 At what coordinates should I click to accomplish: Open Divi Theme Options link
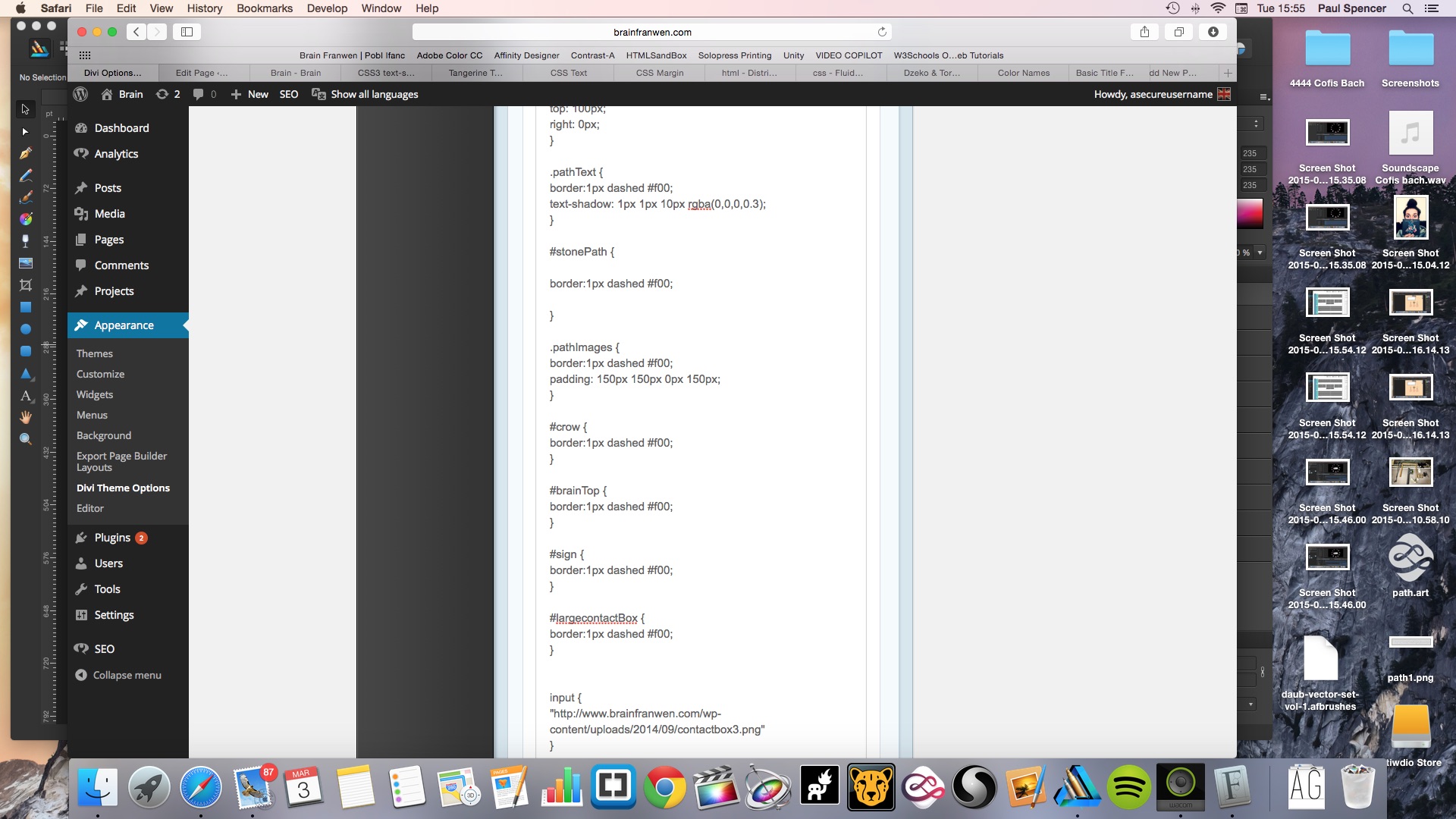(x=123, y=488)
